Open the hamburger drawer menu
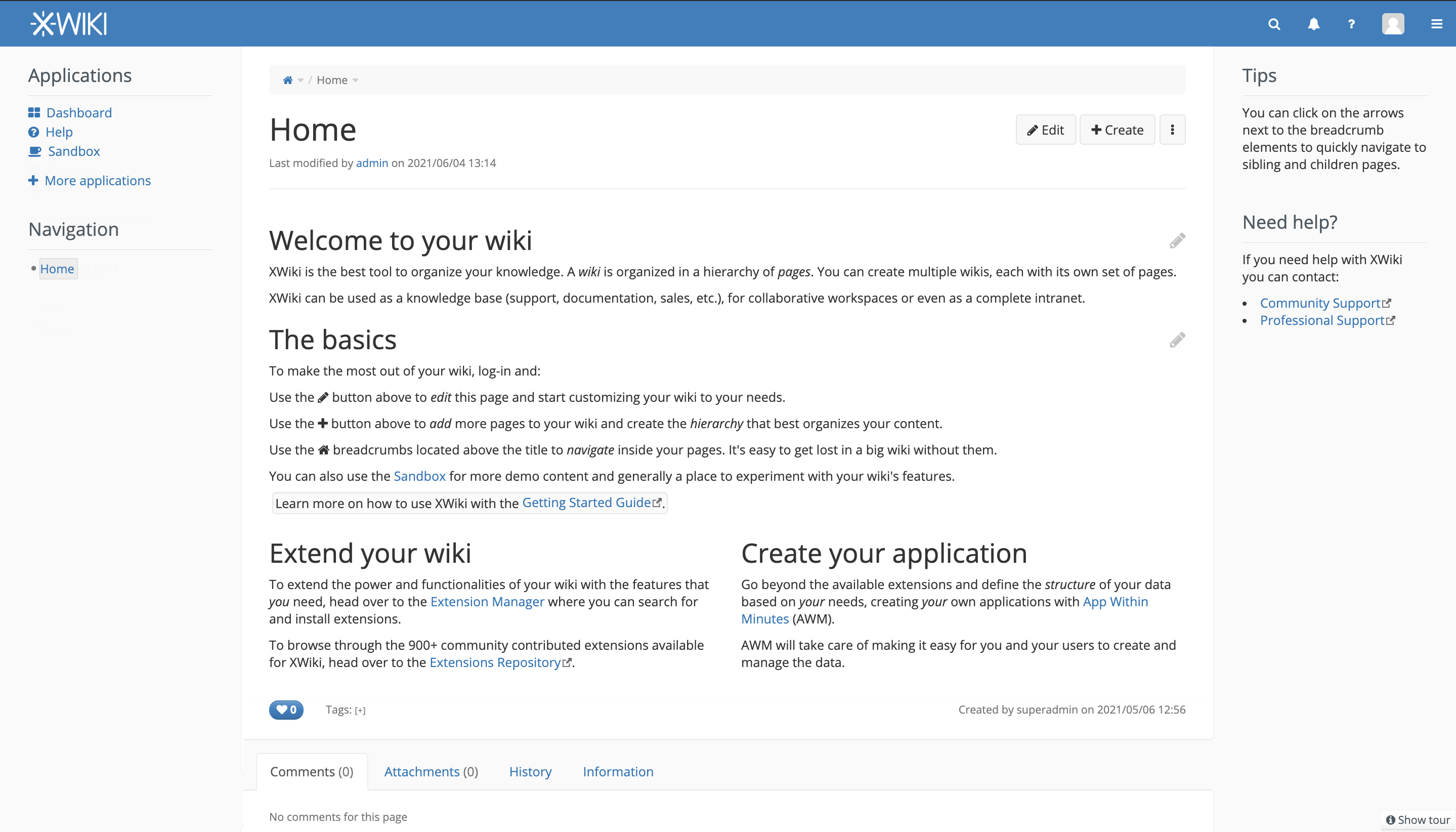This screenshot has width=1456, height=832. coord(1436,24)
